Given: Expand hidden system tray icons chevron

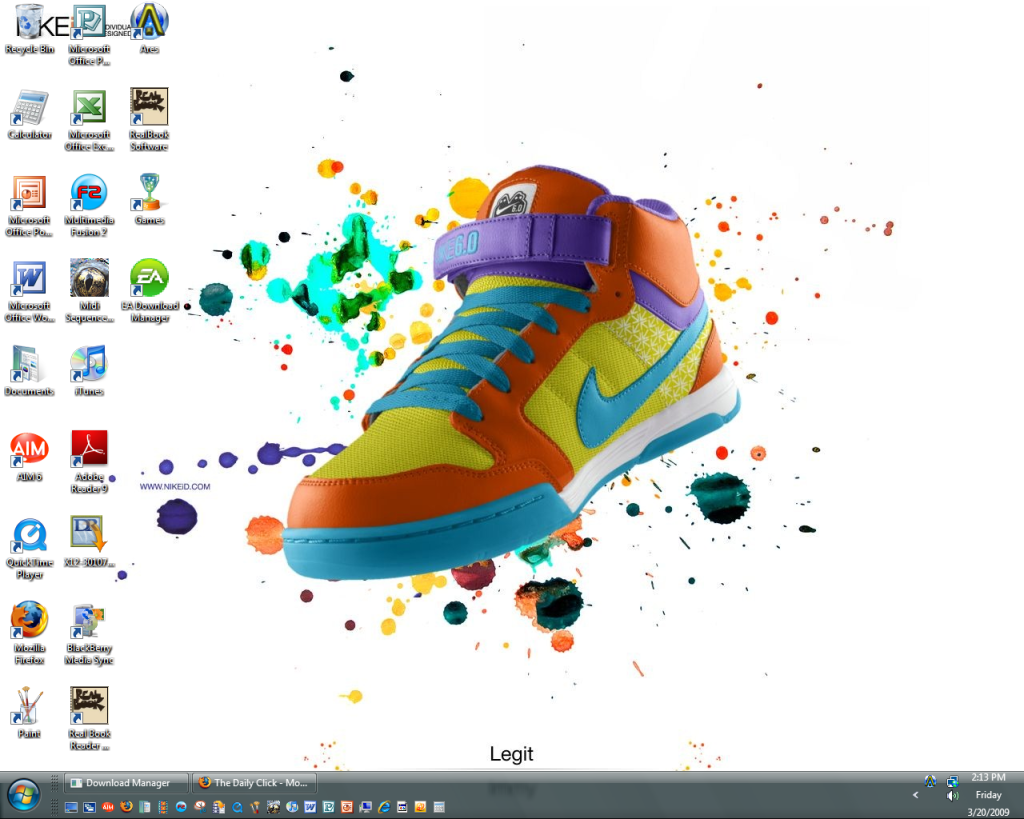Looking at the screenshot, I should tap(916, 795).
